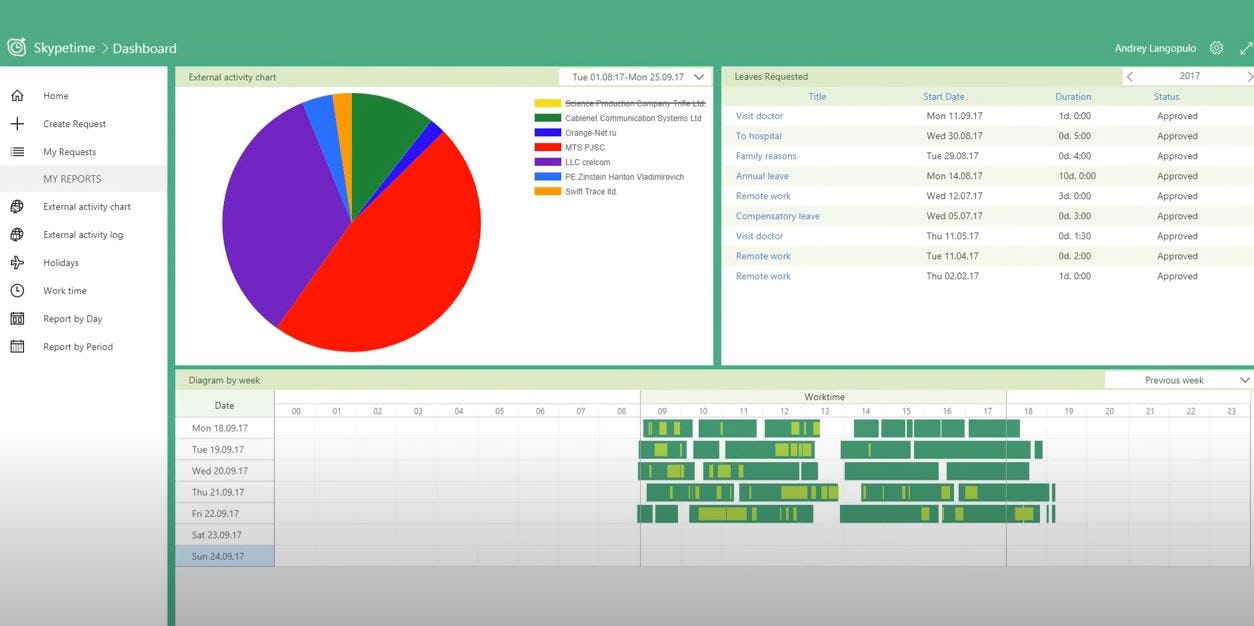This screenshot has height=626, width=1254.
Task: Go to next year arrow
Action: 1249,76
